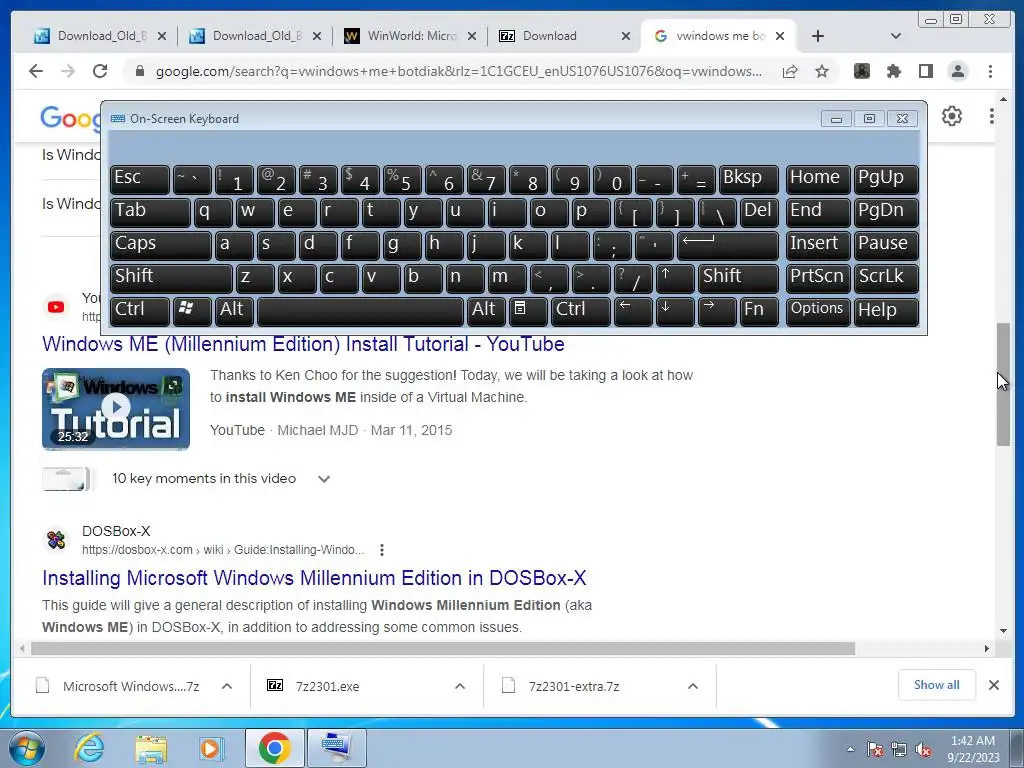The height and width of the screenshot is (768, 1024).
Task: Tap the PrtScn key on keyboard
Action: tap(818, 278)
